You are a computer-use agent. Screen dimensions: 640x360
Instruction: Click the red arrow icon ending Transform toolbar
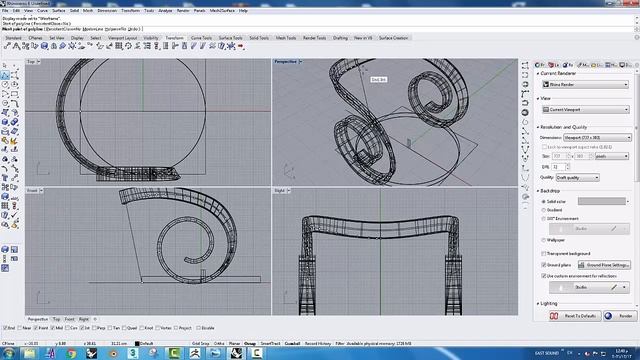coord(241,46)
